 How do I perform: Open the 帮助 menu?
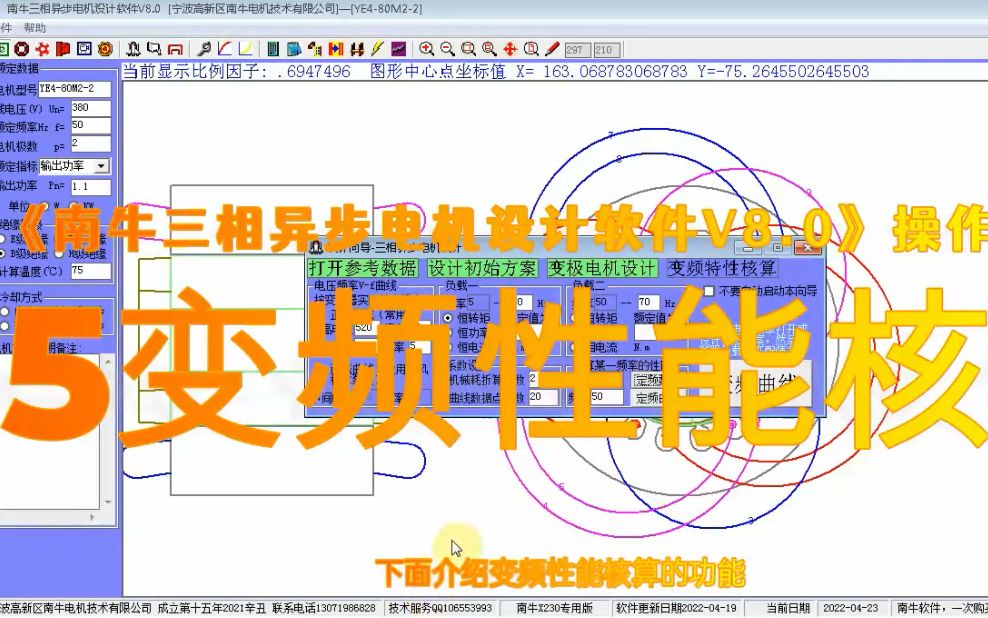tap(36, 28)
